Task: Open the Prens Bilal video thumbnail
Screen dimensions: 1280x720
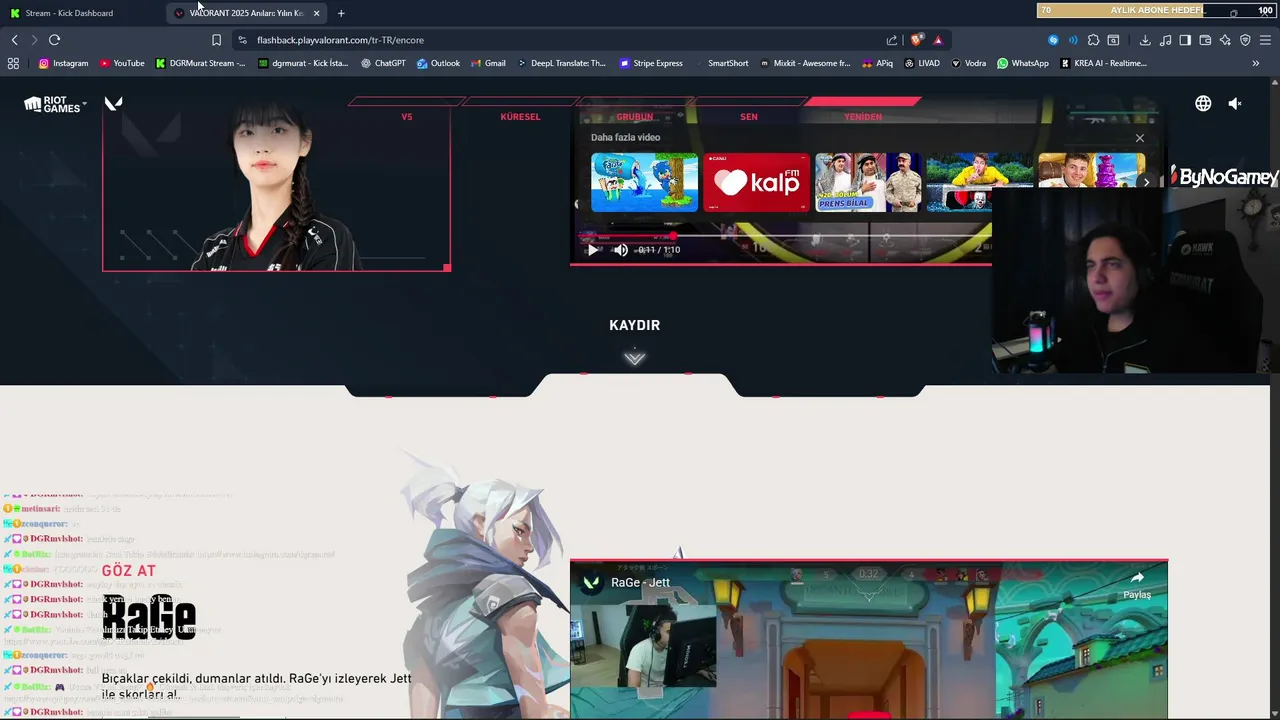Action: [x=868, y=182]
